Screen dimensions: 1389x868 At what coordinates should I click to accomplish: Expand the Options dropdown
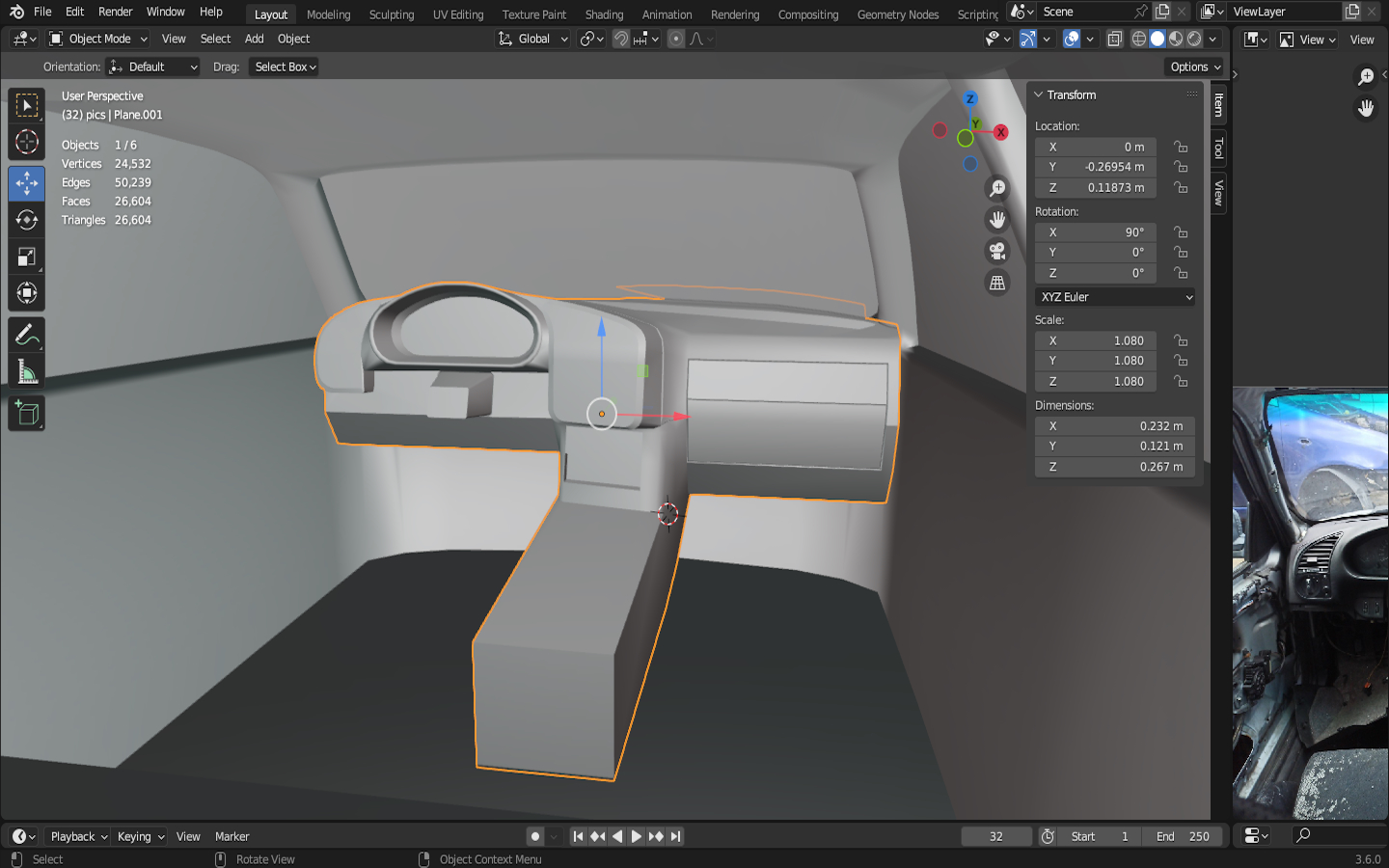pos(1195,67)
